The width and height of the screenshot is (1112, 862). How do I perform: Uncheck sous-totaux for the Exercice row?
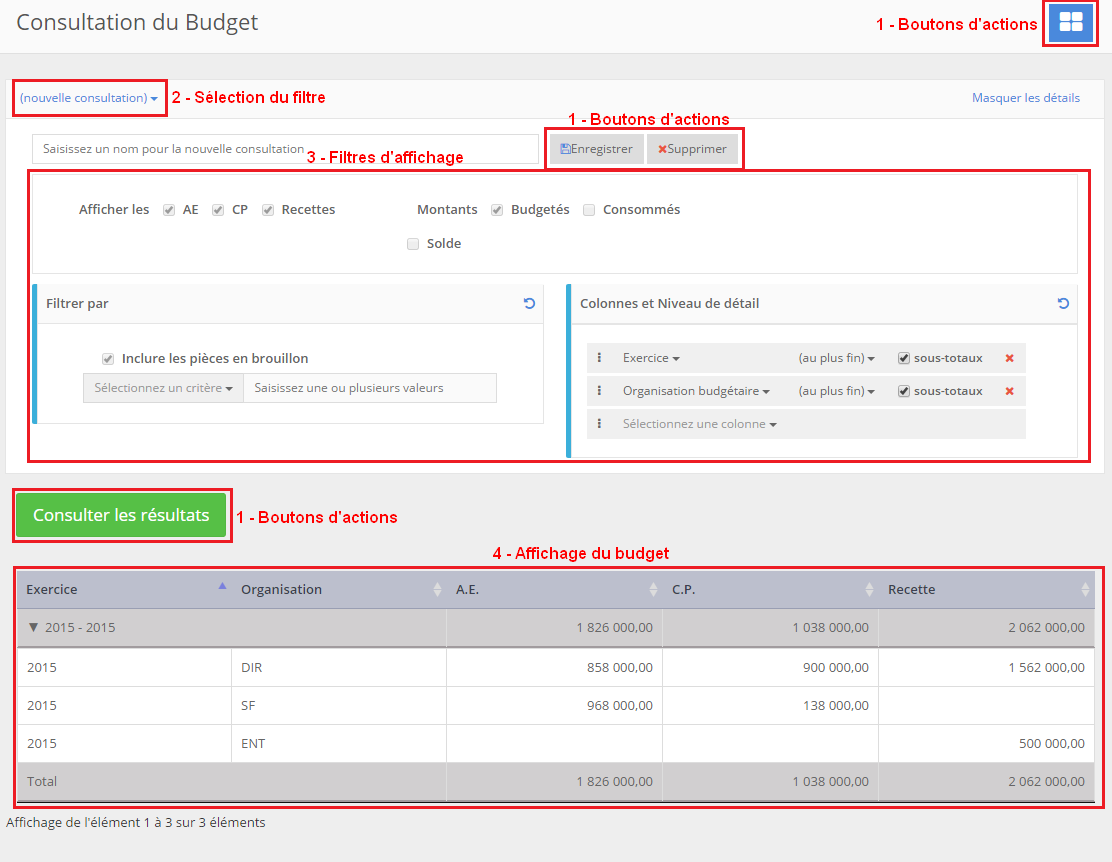click(x=904, y=358)
